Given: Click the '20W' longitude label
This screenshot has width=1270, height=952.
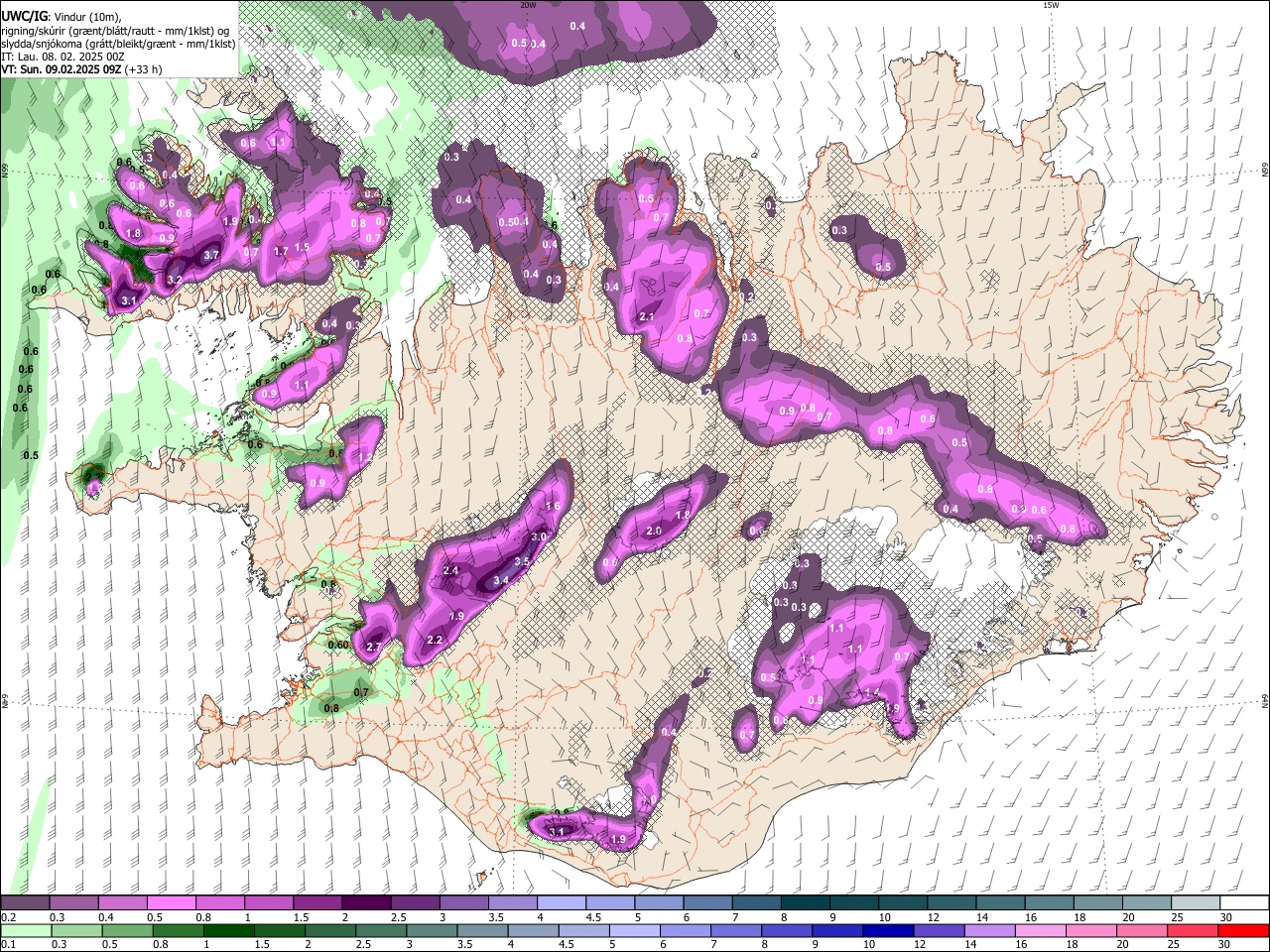Looking at the screenshot, I should (x=528, y=5).
